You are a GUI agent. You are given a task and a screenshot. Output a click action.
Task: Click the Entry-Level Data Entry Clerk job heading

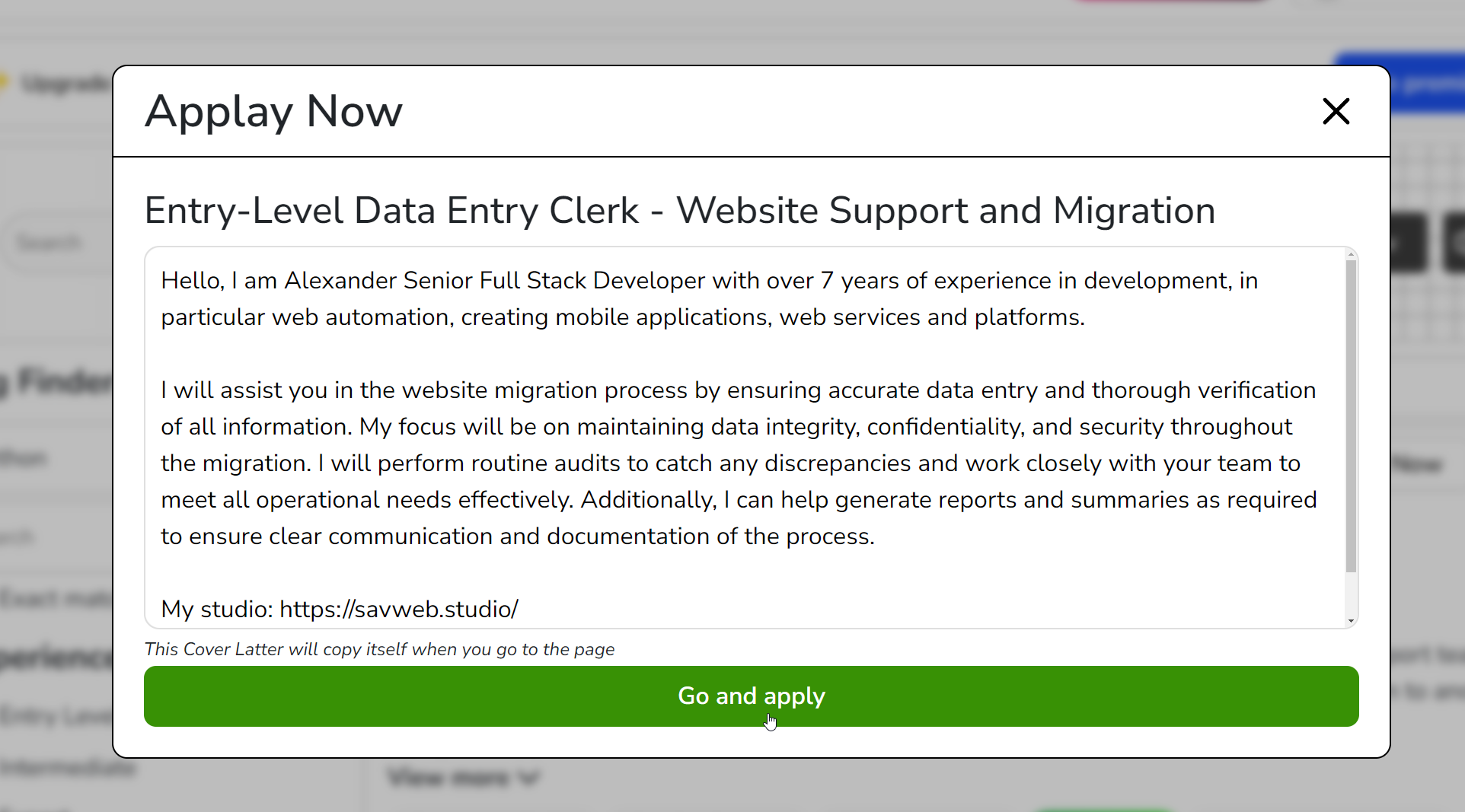(x=679, y=211)
